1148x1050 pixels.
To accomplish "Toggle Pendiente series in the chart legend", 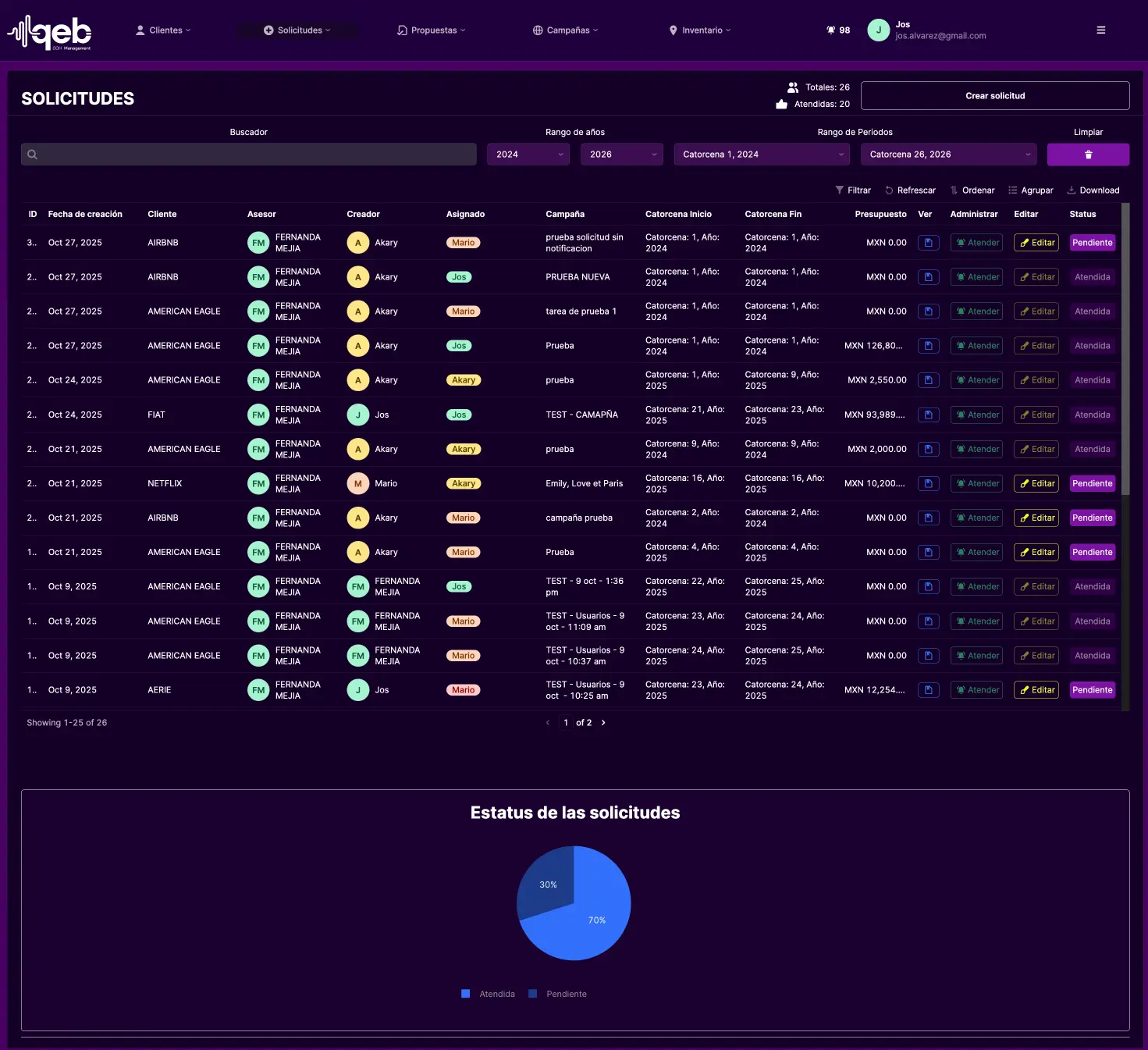I will [557, 994].
